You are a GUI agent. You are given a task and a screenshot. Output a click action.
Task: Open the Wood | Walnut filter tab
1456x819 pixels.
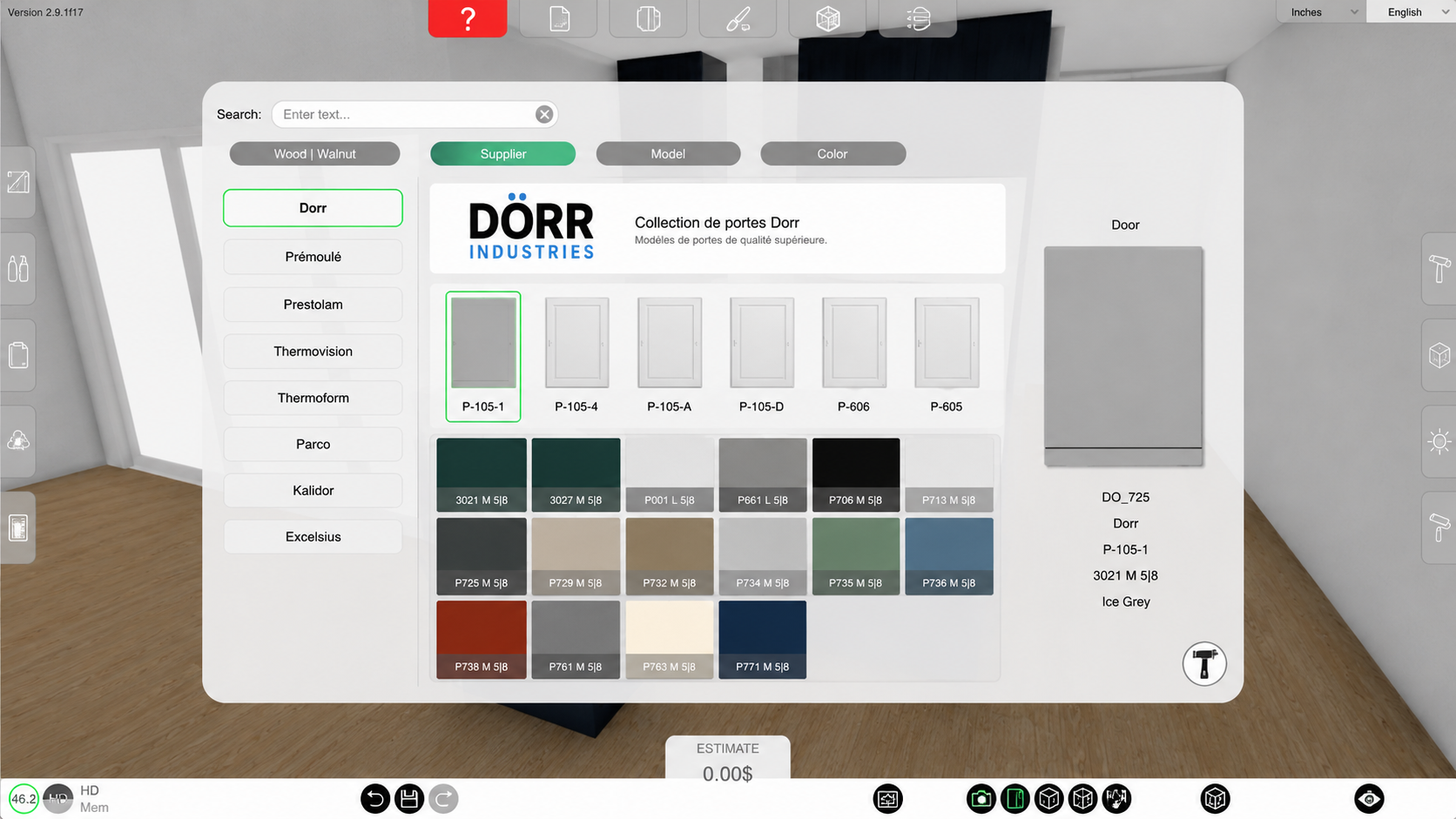[314, 153]
